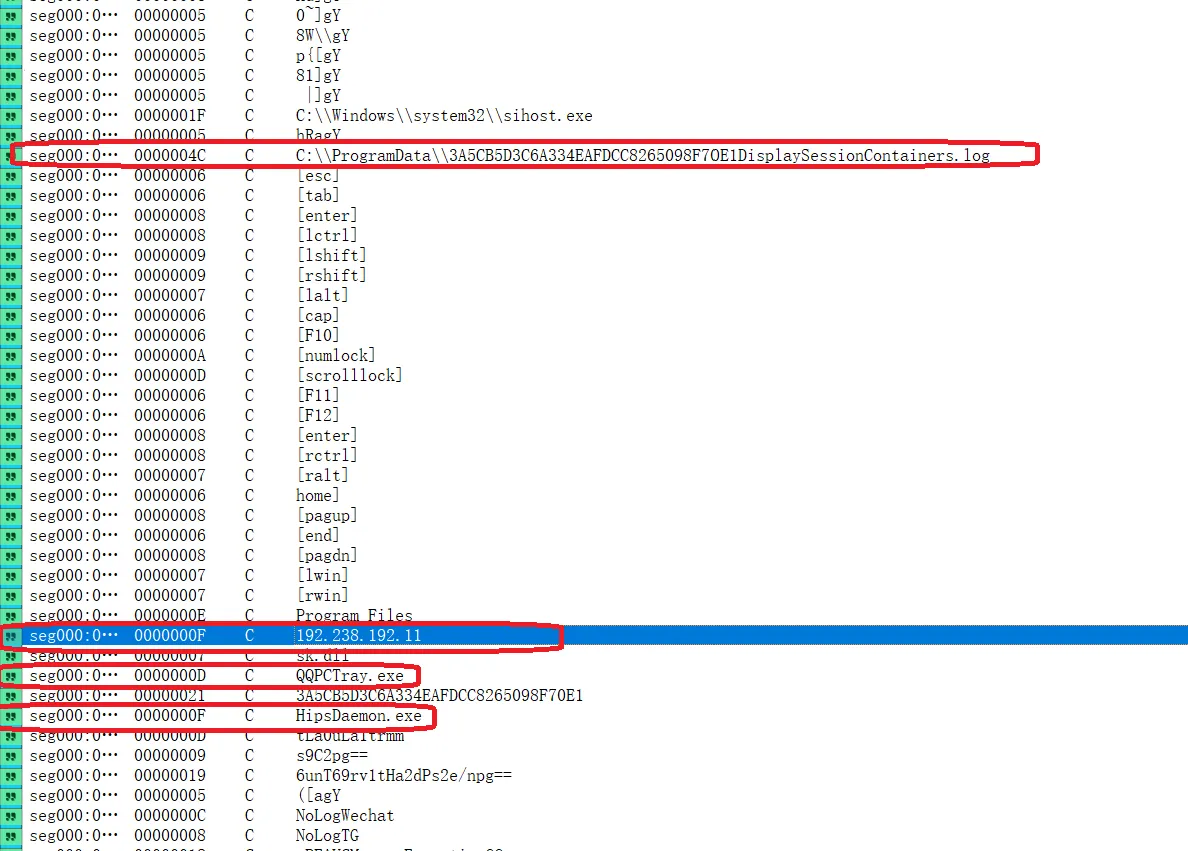Select the HipsDaemon.exe string entry

tap(358, 716)
